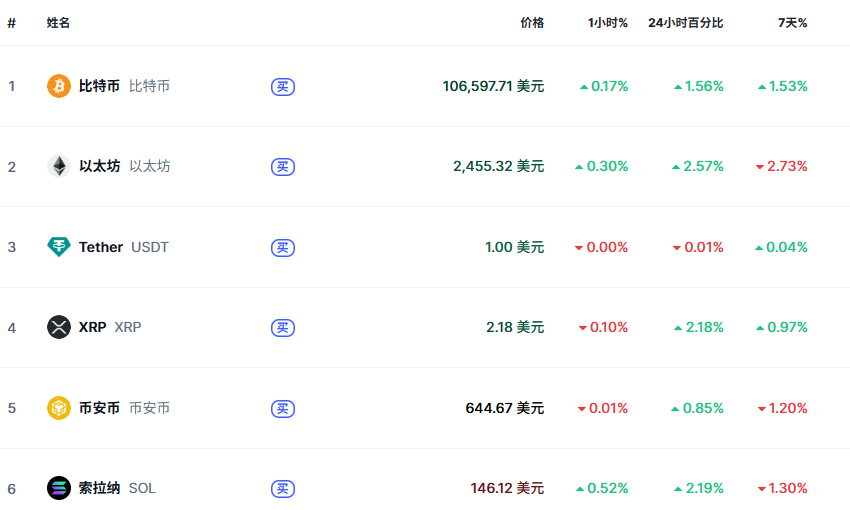Click the Tether green logo icon
This screenshot has height=510, width=850.
coord(59,247)
